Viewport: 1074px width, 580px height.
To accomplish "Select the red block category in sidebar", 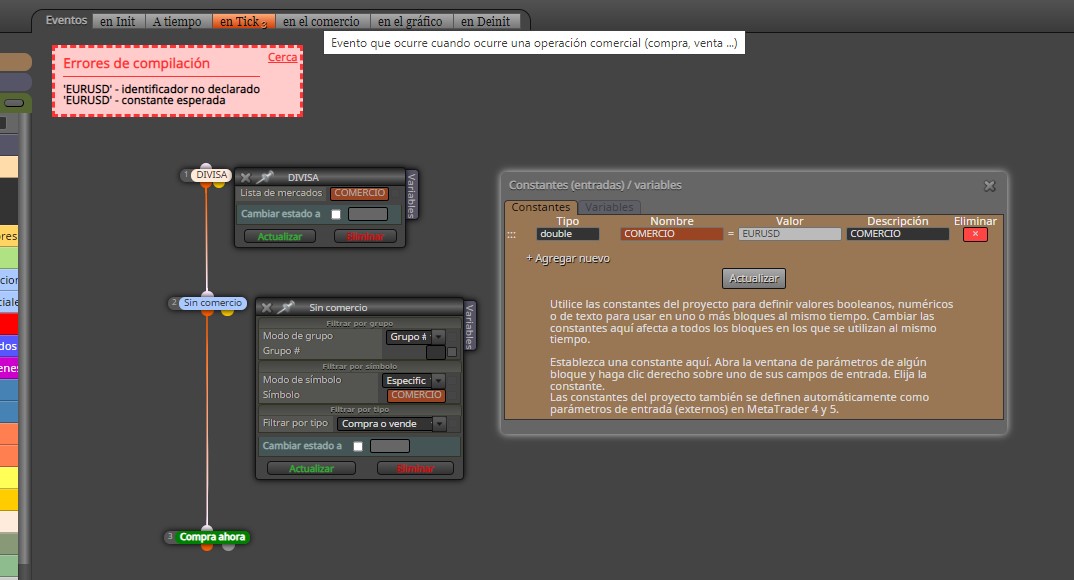I will (x=9, y=323).
